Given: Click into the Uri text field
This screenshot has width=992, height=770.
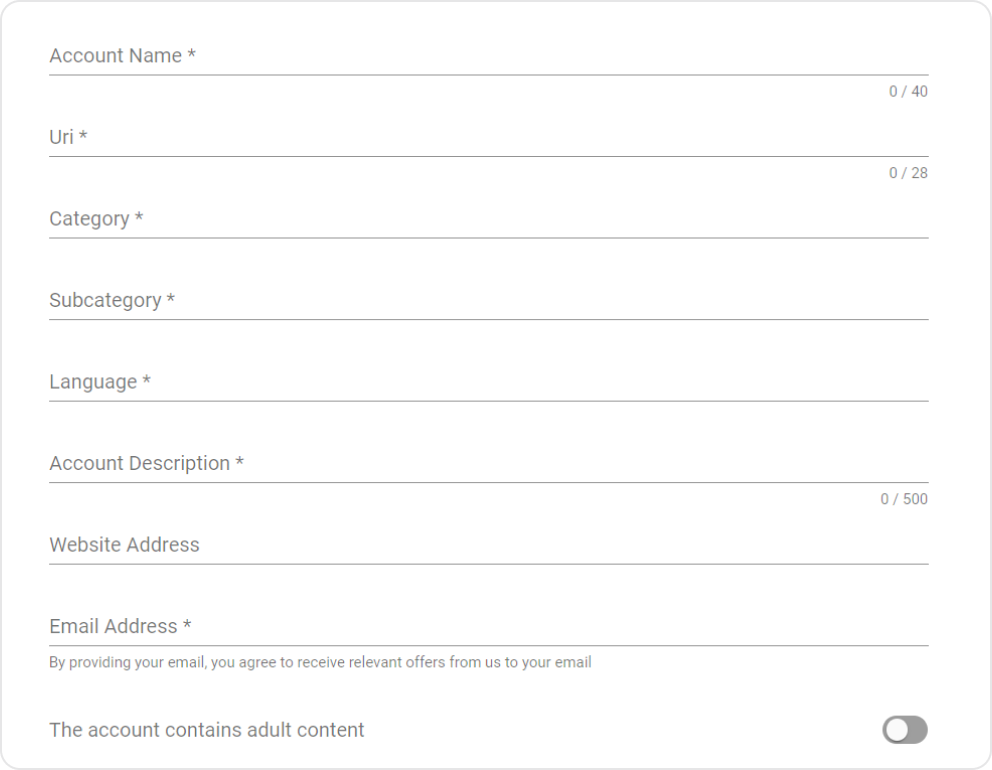Looking at the screenshot, I should coord(488,138).
